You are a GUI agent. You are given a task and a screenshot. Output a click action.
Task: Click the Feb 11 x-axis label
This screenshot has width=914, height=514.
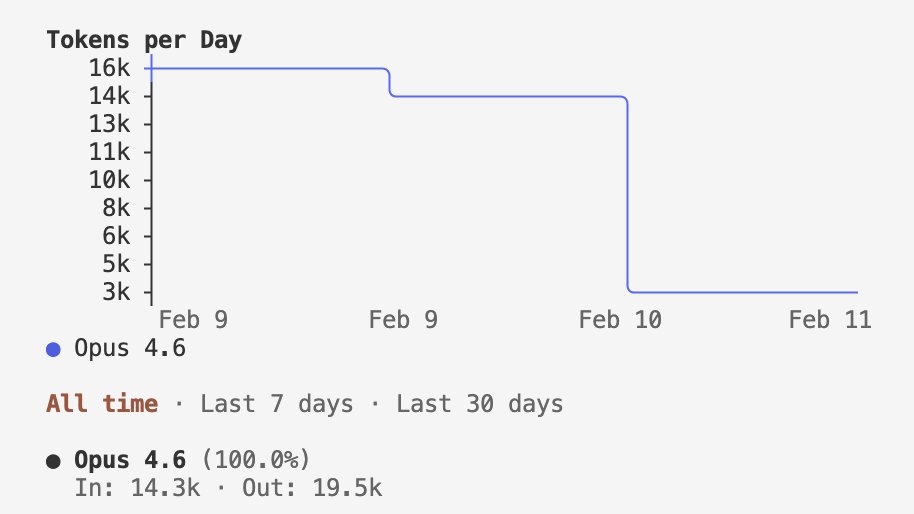(830, 320)
